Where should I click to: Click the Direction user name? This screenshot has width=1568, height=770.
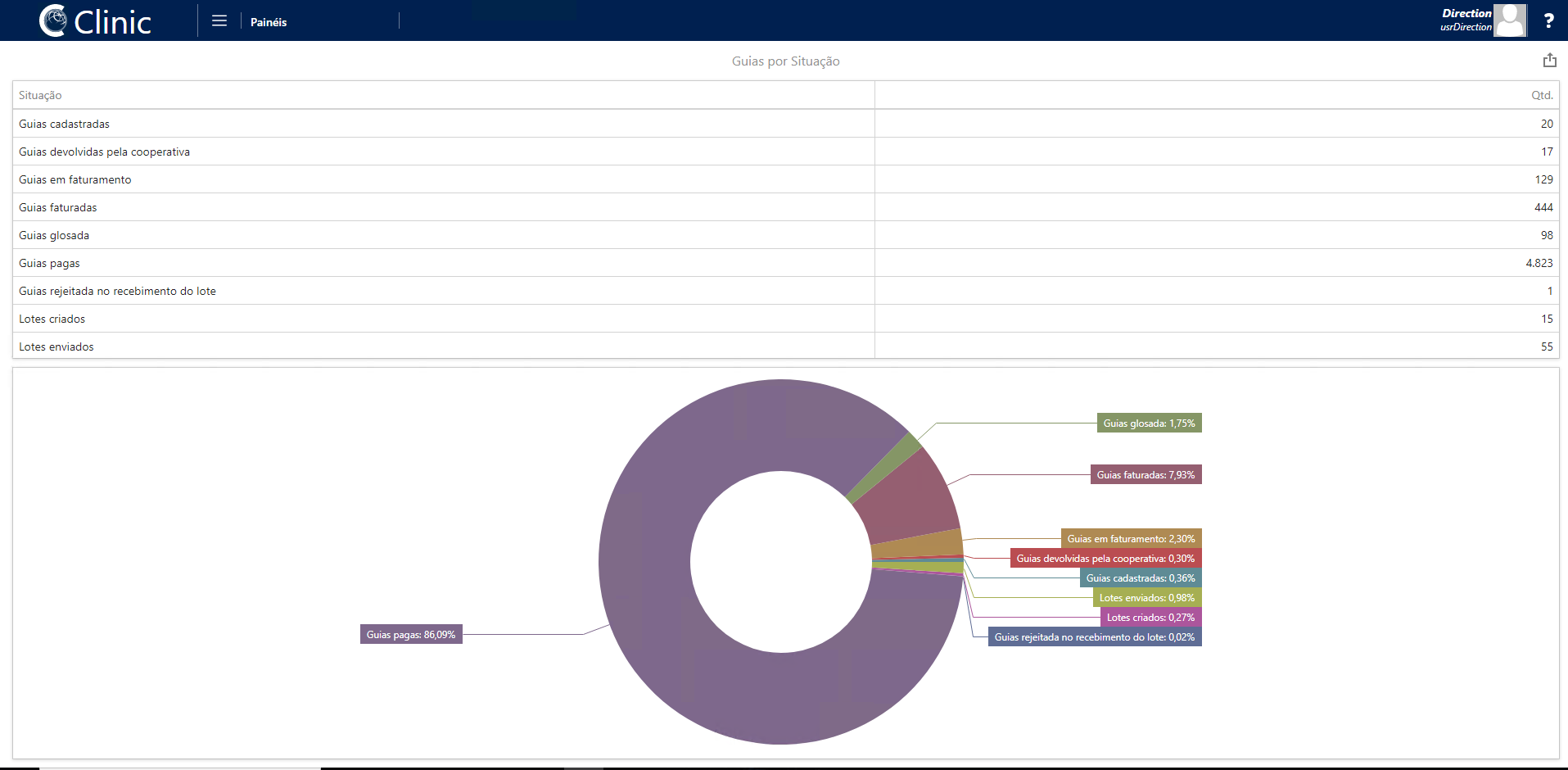click(x=1466, y=13)
